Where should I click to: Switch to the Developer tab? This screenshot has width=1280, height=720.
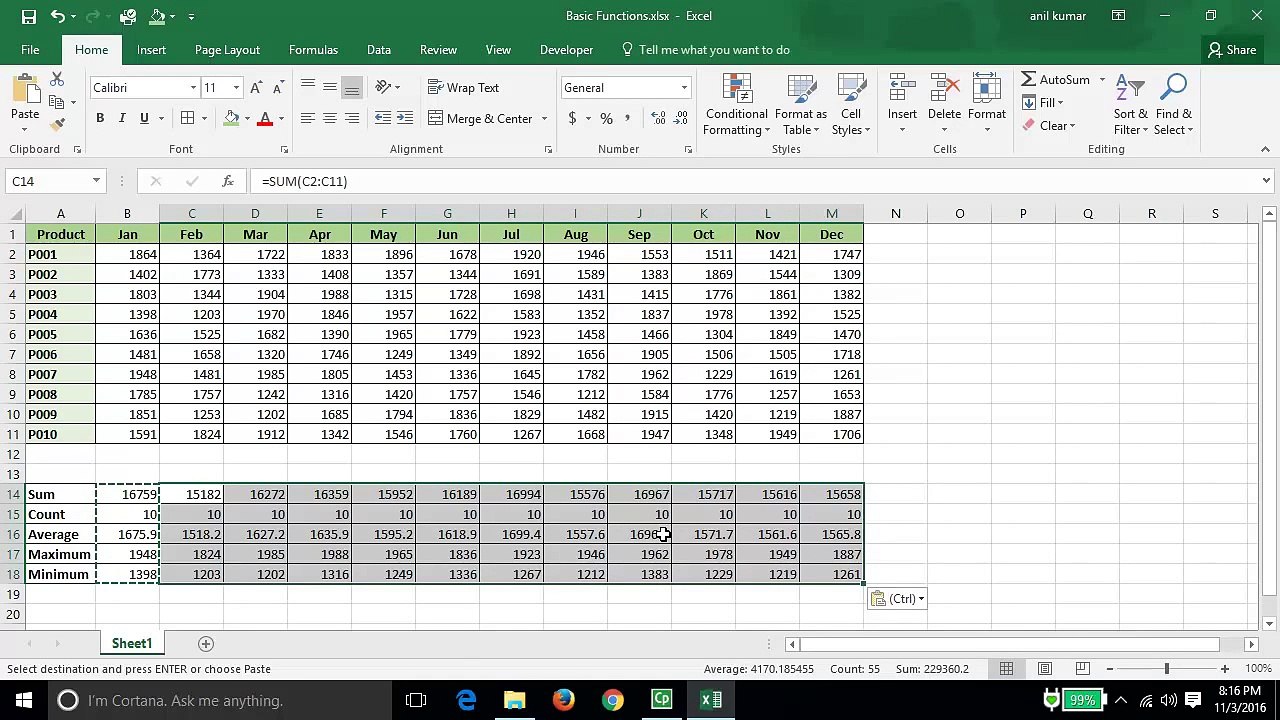coord(566,50)
